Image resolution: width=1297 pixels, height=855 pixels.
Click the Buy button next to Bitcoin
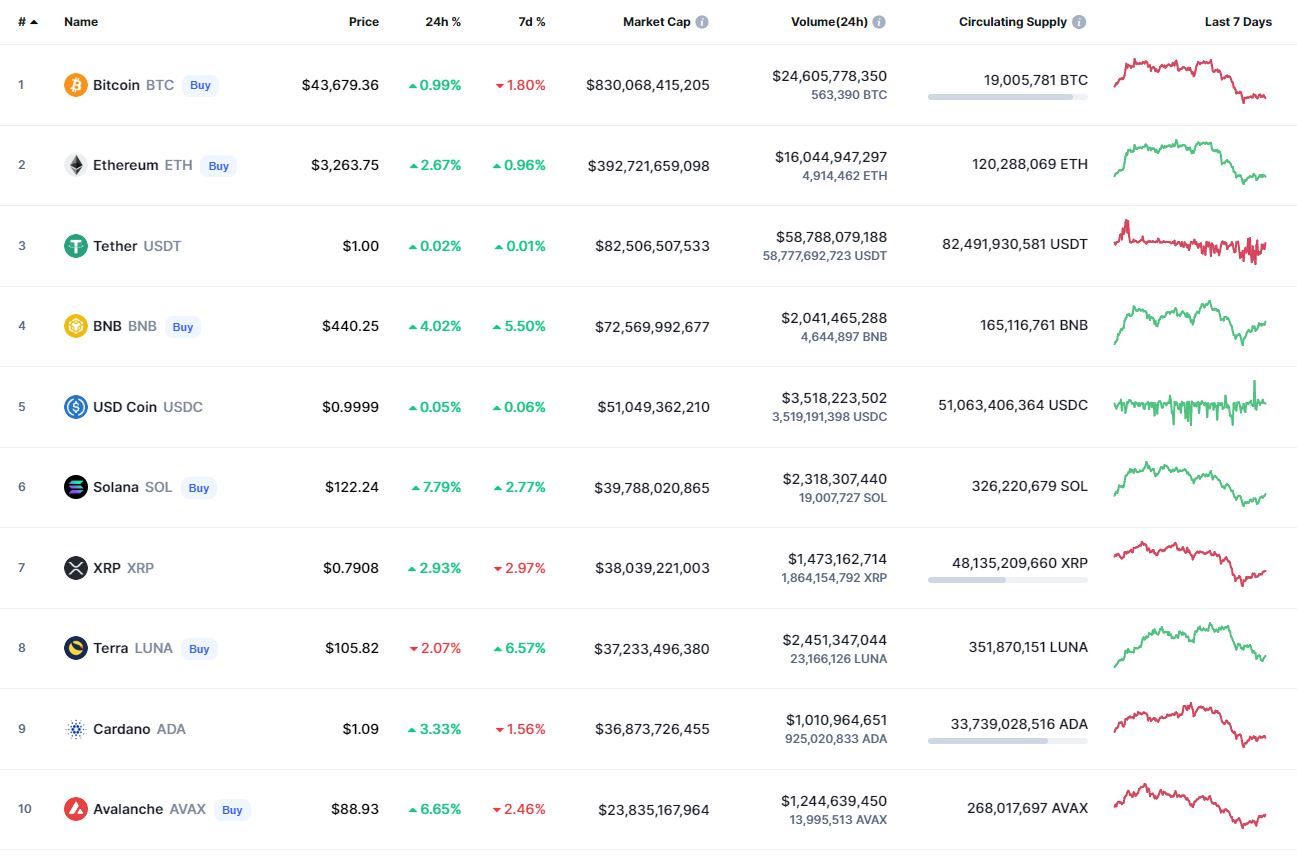[x=201, y=85]
